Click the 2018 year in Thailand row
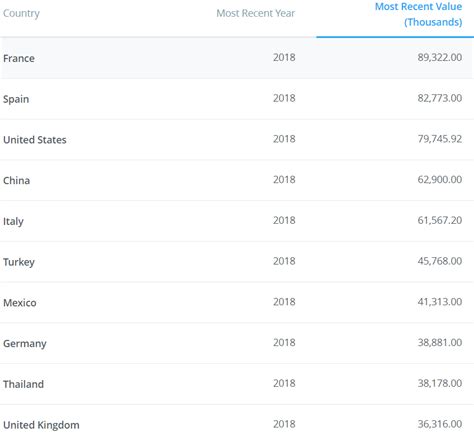The image size is (474, 442). coord(284,383)
